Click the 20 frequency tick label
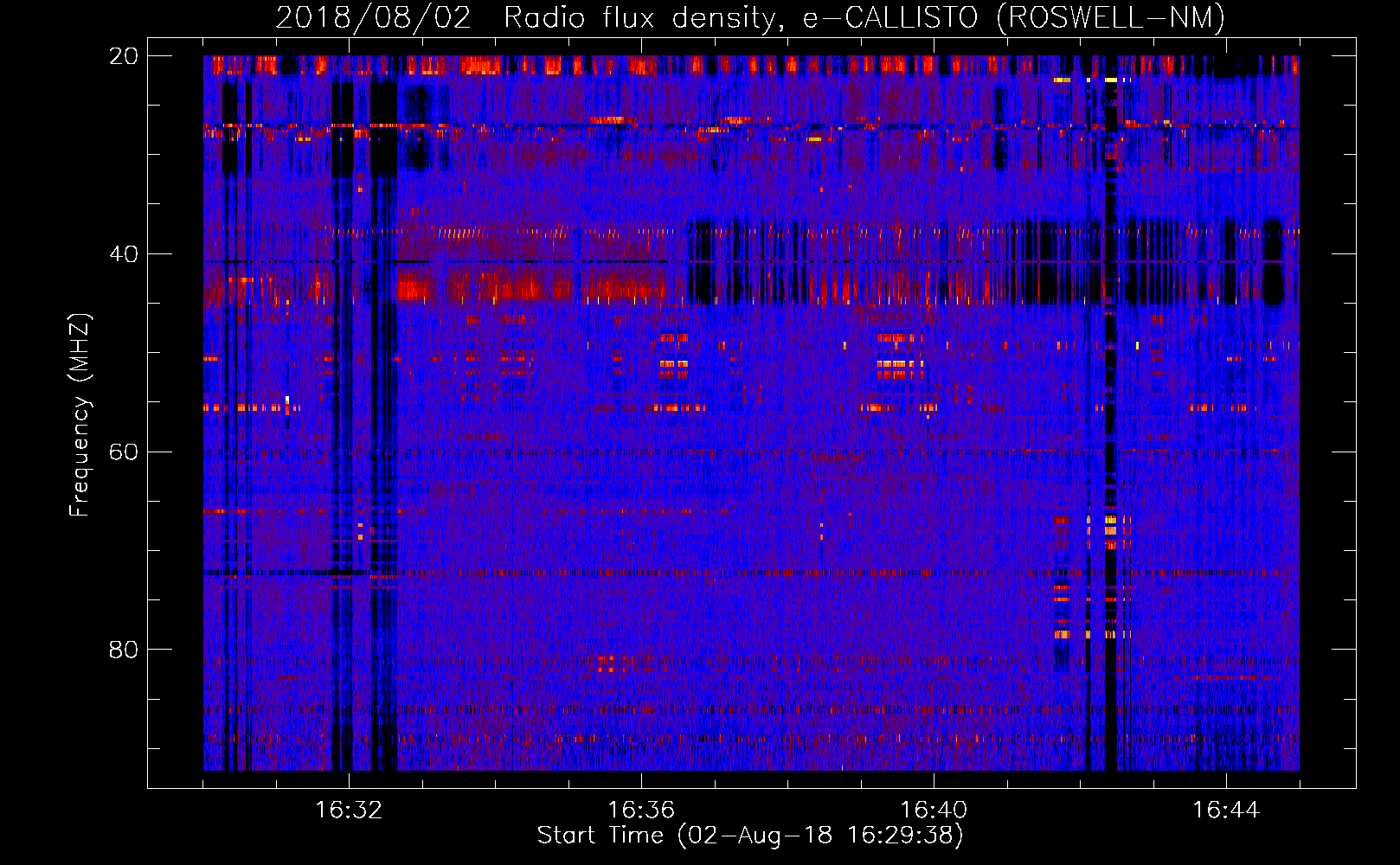The height and width of the screenshot is (865, 1400). click(123, 56)
